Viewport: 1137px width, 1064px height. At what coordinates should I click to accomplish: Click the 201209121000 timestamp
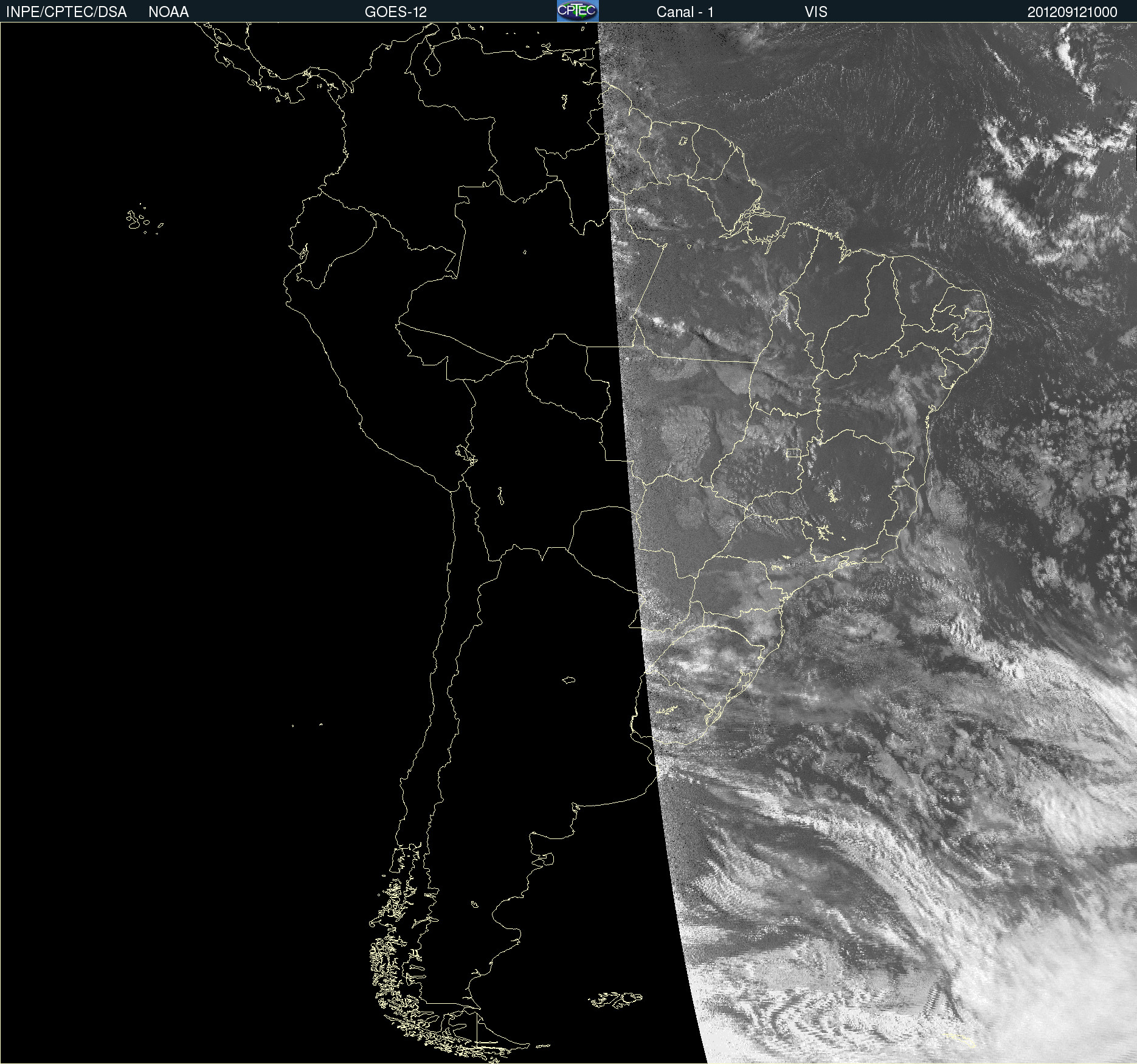coord(1073,12)
